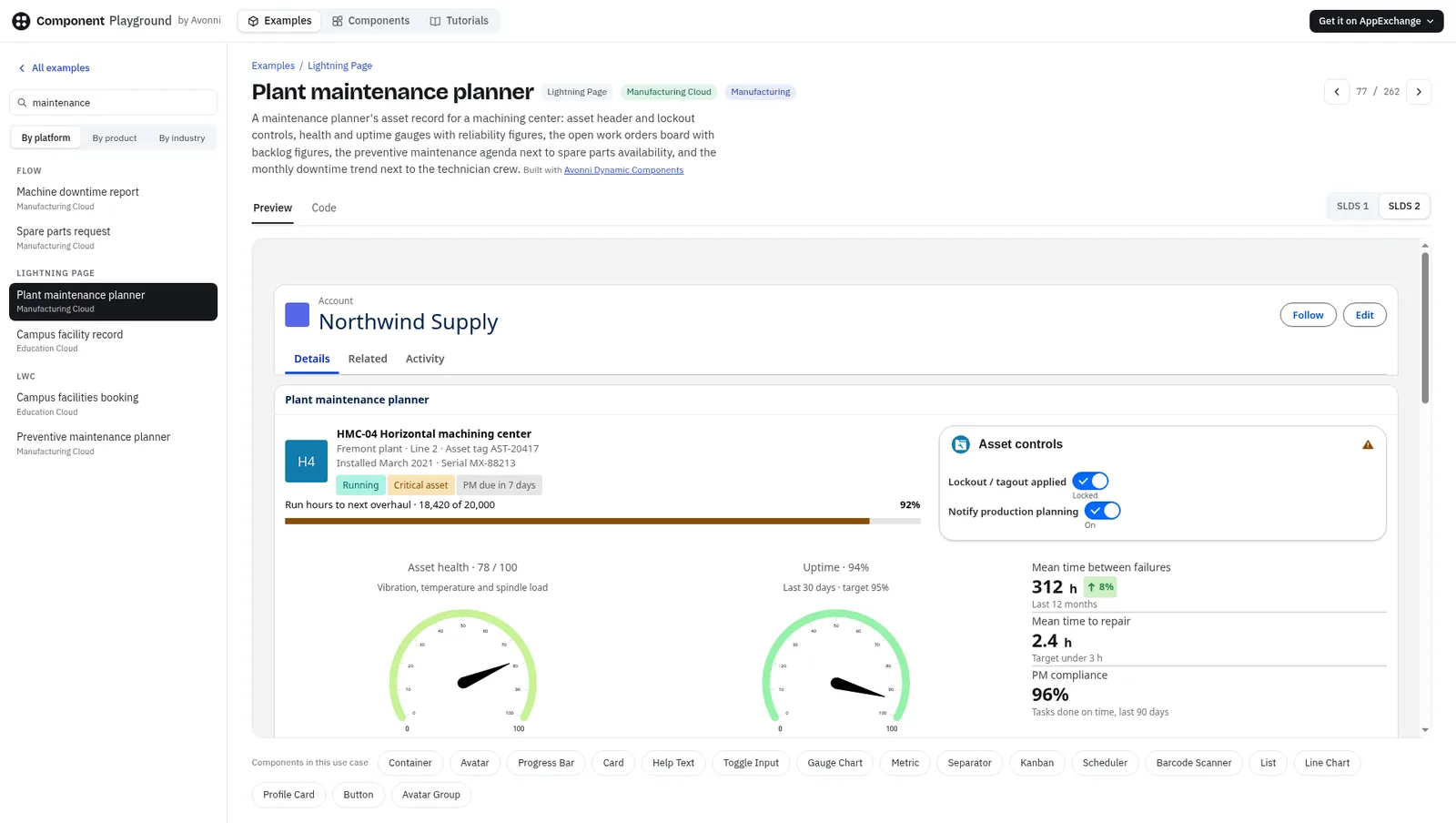Filter examples By platform
The height and width of the screenshot is (823, 1456).
point(45,138)
